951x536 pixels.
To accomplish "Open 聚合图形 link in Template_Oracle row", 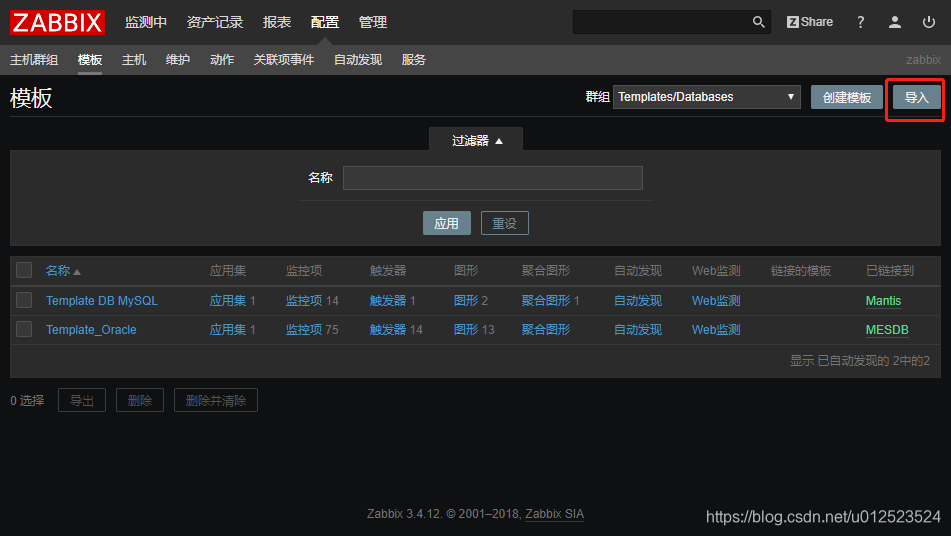I will (x=546, y=330).
